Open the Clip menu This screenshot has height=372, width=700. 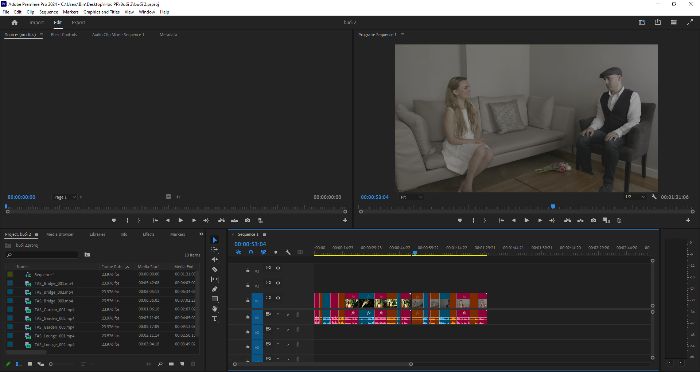[30, 12]
